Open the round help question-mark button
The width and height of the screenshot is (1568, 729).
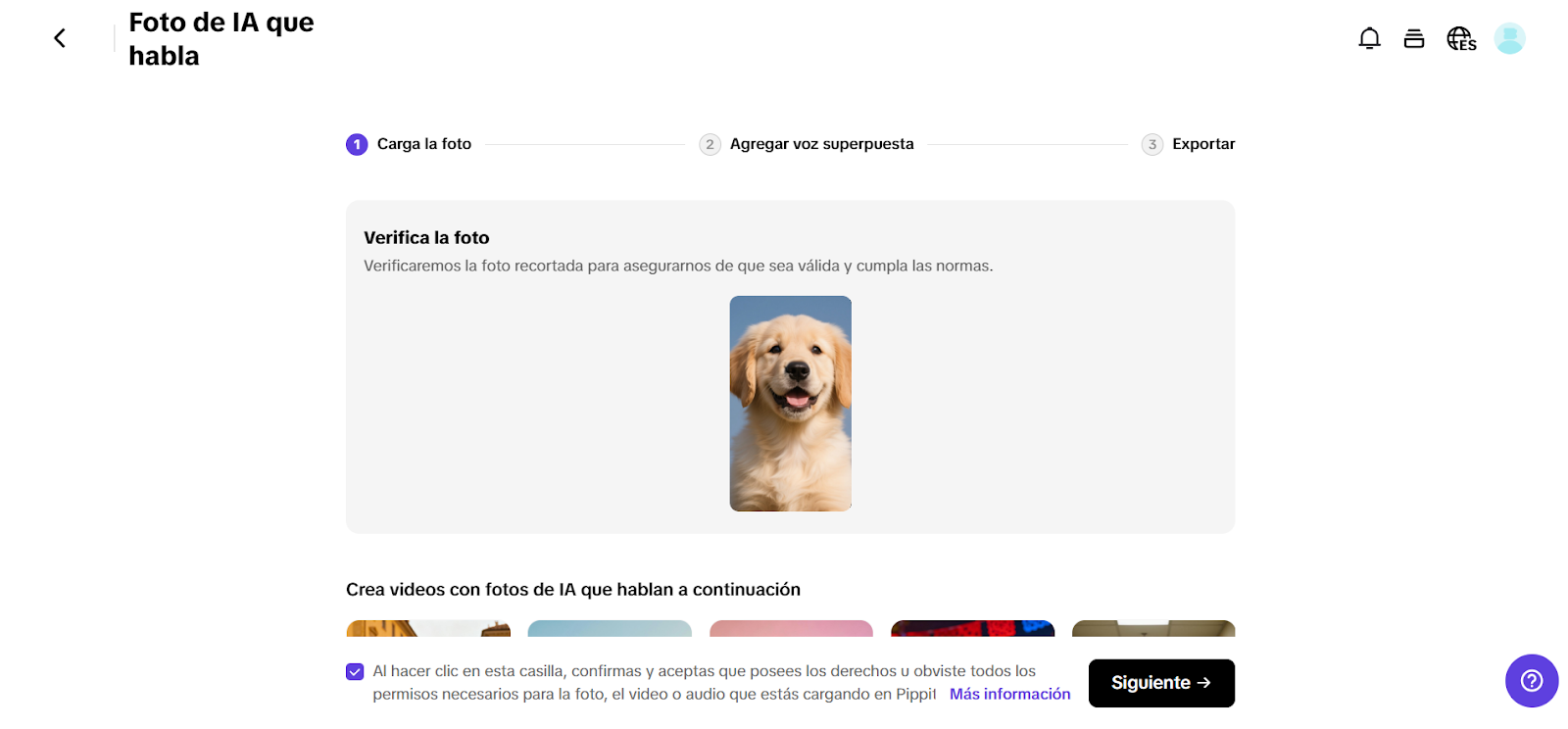tap(1531, 680)
